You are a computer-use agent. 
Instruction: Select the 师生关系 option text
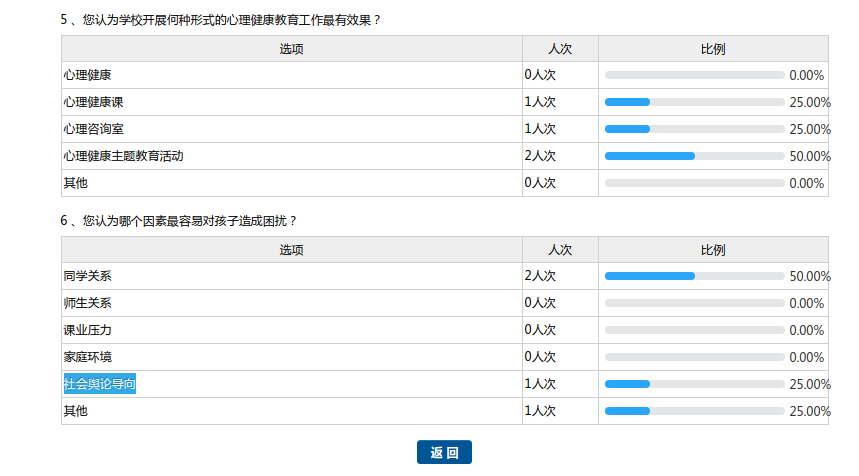pos(87,303)
